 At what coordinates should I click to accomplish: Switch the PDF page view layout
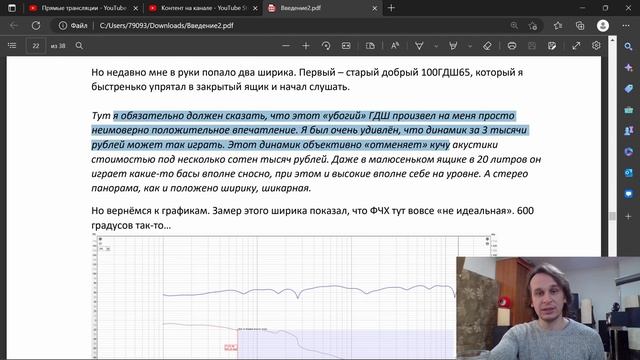coord(370,46)
